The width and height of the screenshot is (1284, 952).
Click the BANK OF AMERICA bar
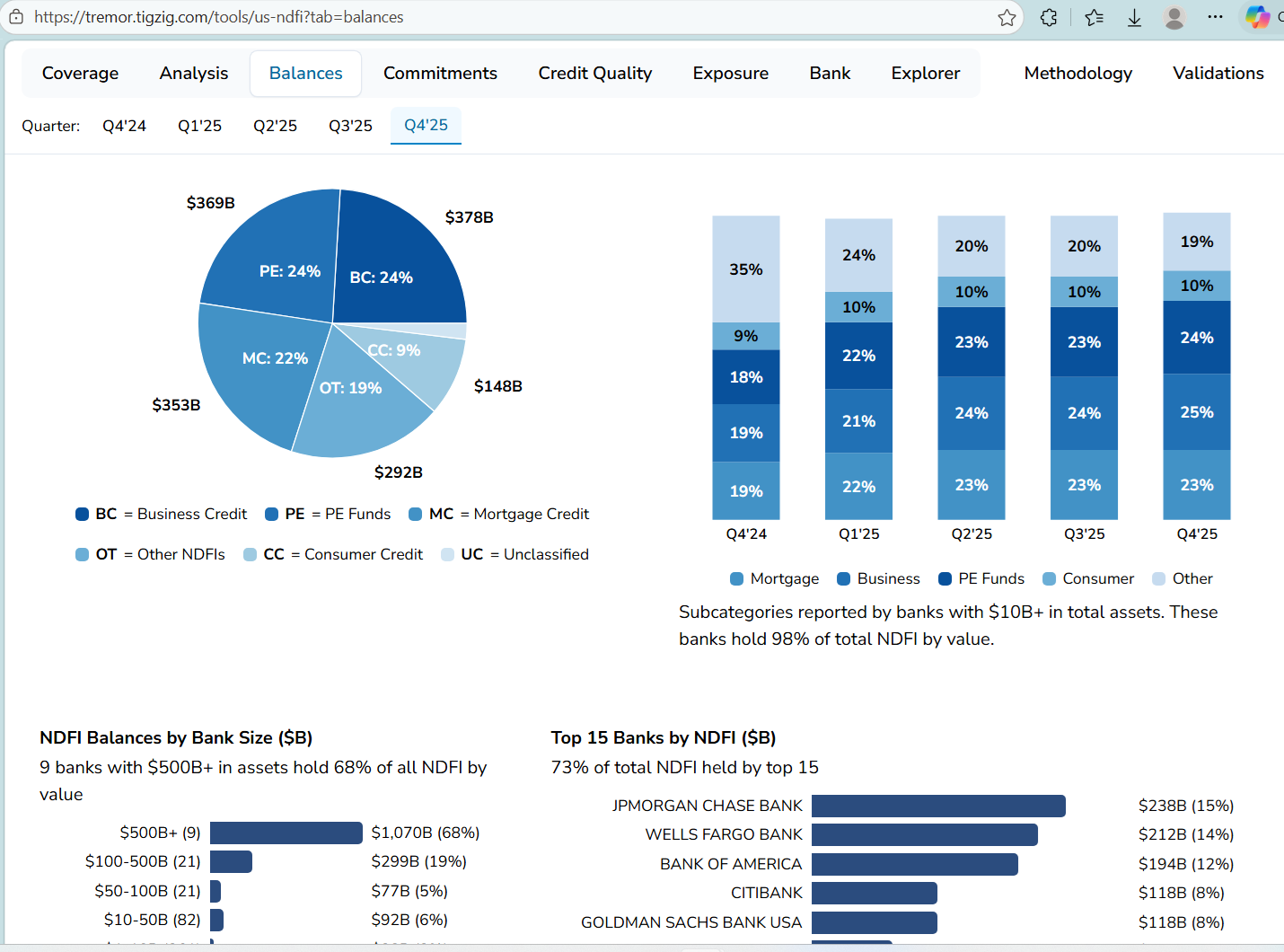(915, 864)
